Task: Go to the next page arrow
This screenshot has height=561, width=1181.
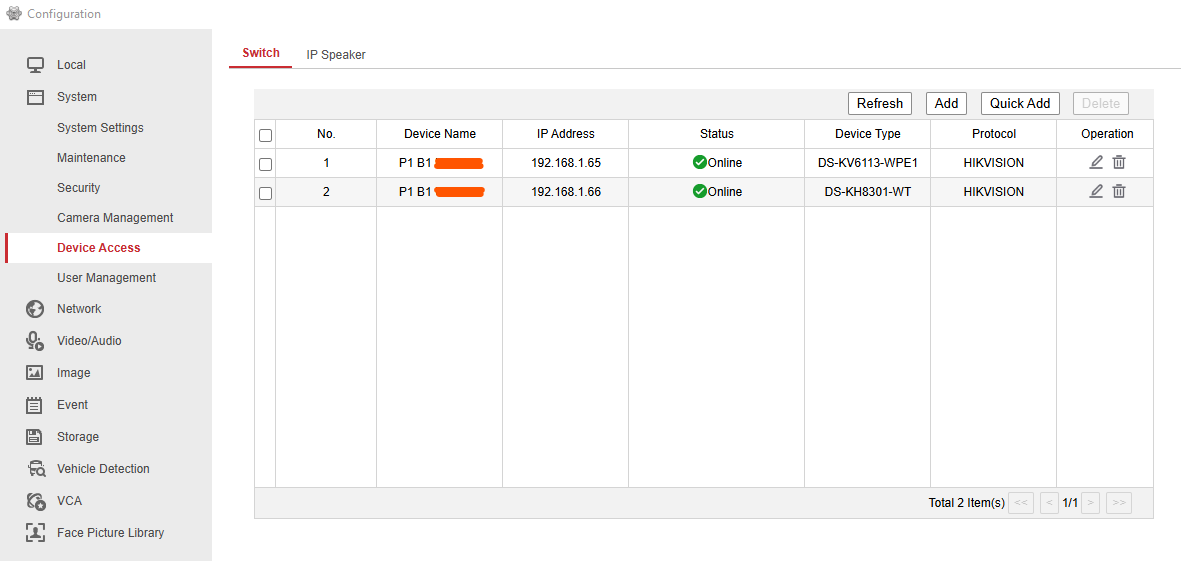Action: pos(1091,503)
